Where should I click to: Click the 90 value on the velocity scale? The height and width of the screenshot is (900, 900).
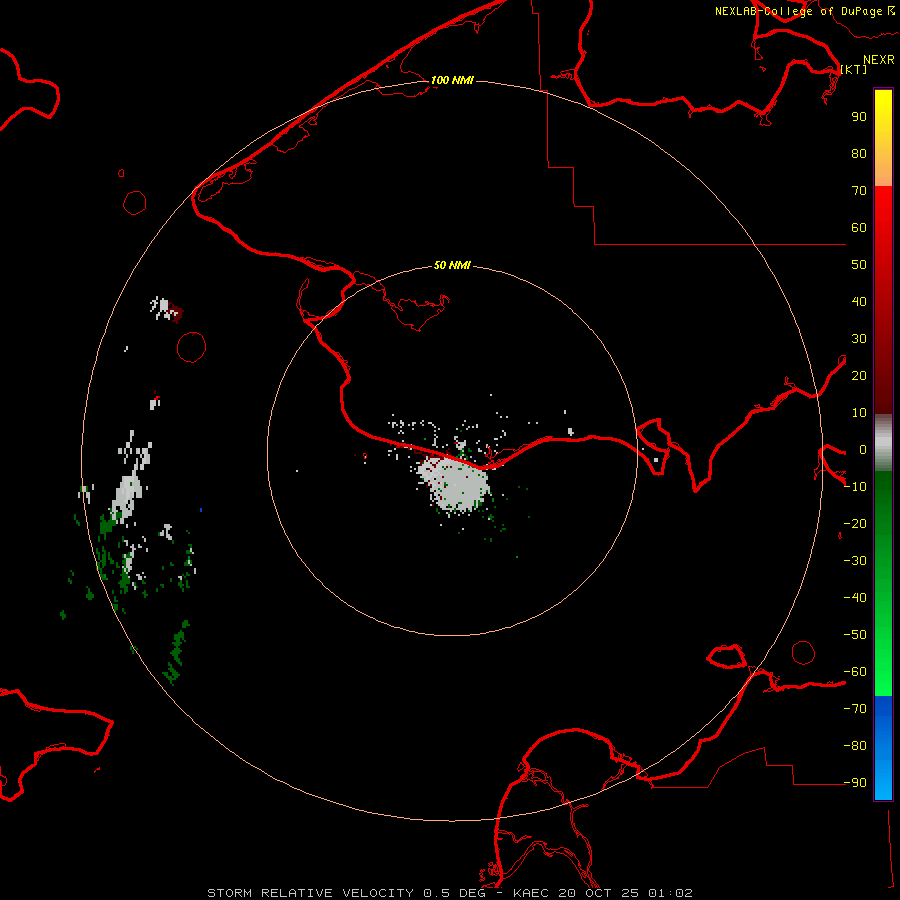859,117
